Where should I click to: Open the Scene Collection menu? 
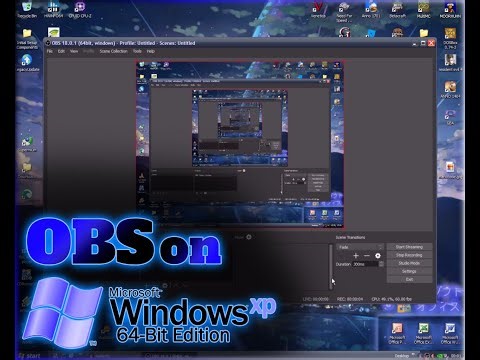click(x=114, y=51)
